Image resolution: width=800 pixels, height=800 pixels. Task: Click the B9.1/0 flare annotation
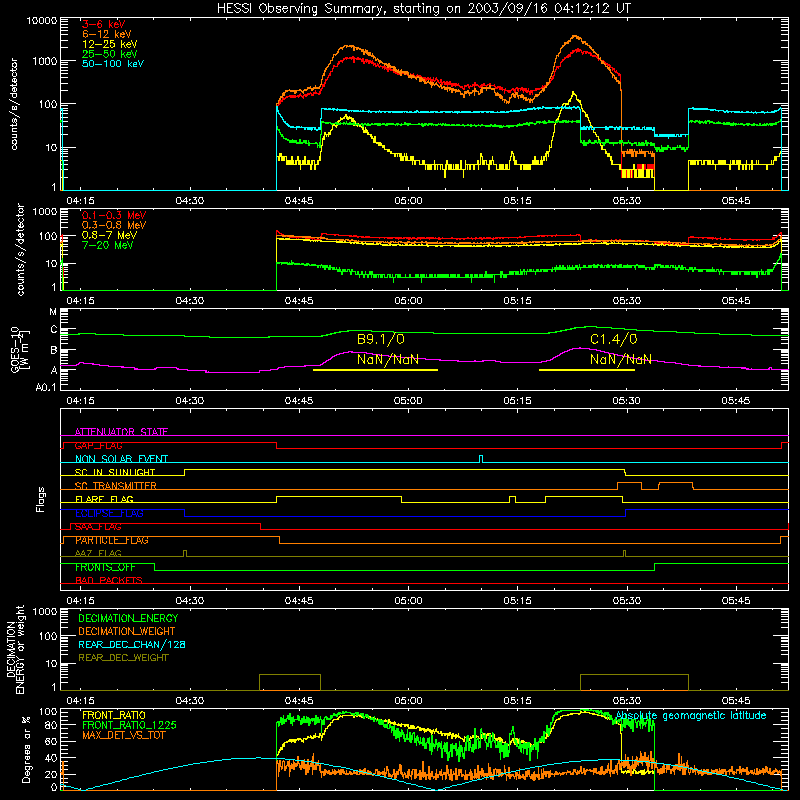[381, 339]
